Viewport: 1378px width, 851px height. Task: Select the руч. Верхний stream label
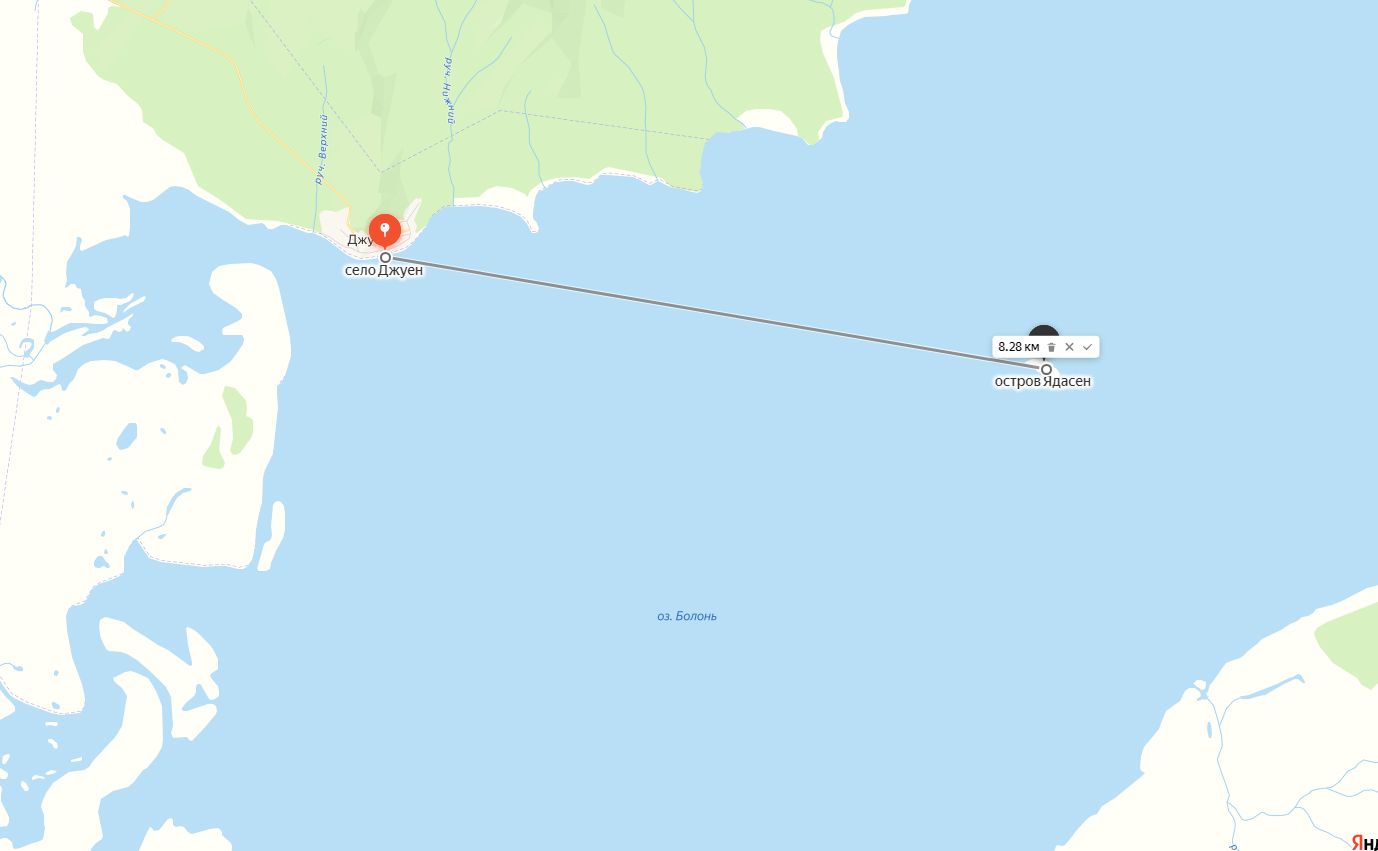click(322, 149)
